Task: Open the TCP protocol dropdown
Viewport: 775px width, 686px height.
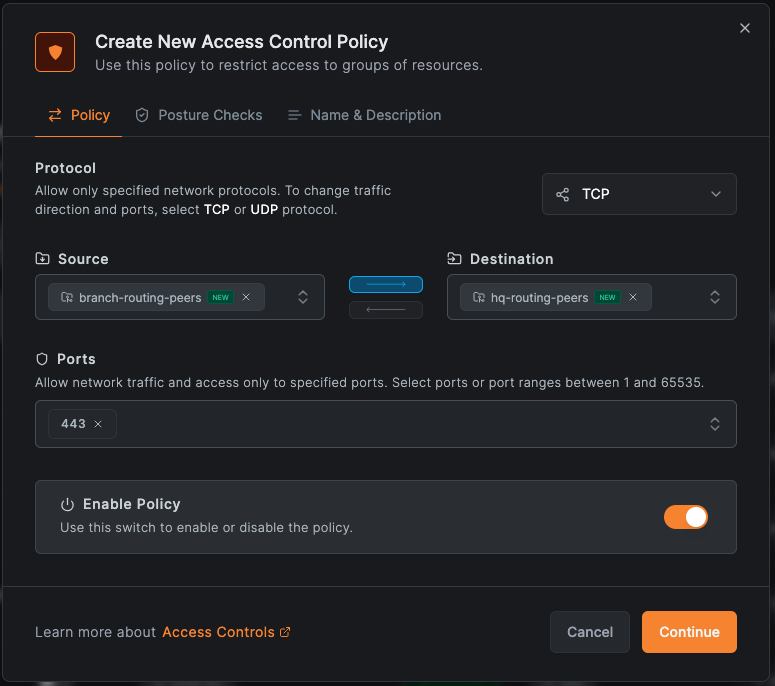Action: click(x=639, y=194)
